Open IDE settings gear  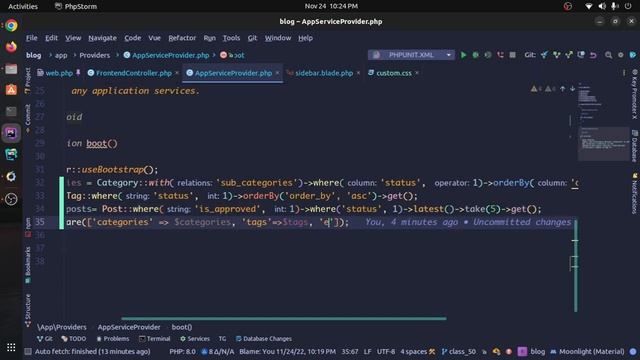(620, 55)
